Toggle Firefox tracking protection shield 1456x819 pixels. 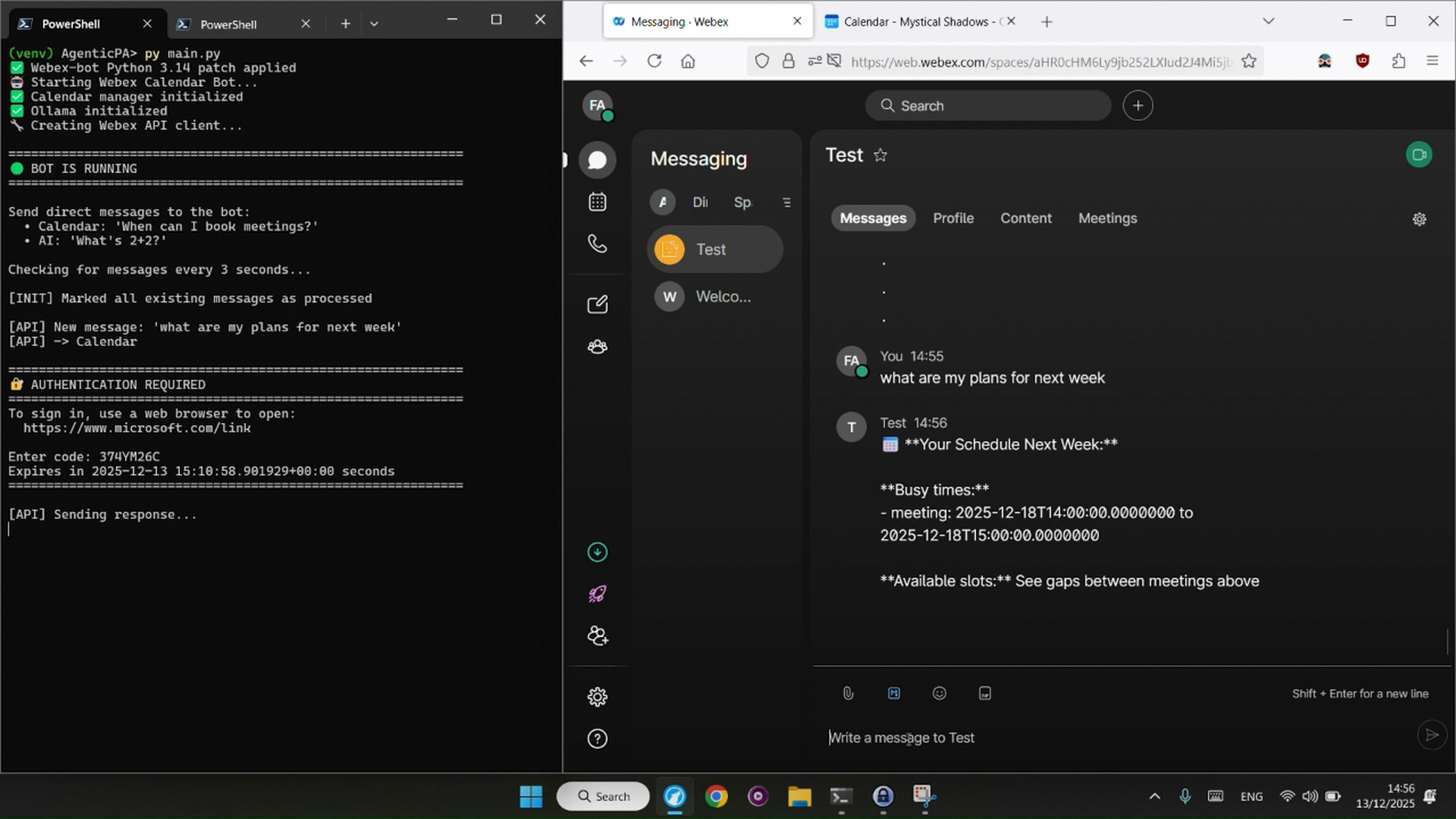click(x=762, y=61)
